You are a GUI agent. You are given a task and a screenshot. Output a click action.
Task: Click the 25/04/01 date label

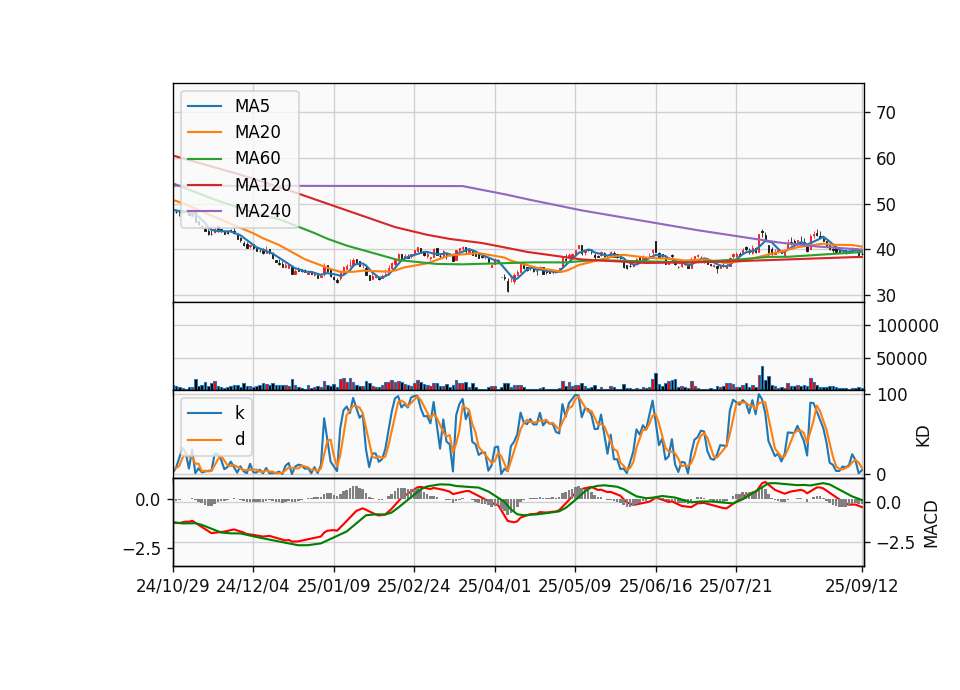point(494,586)
